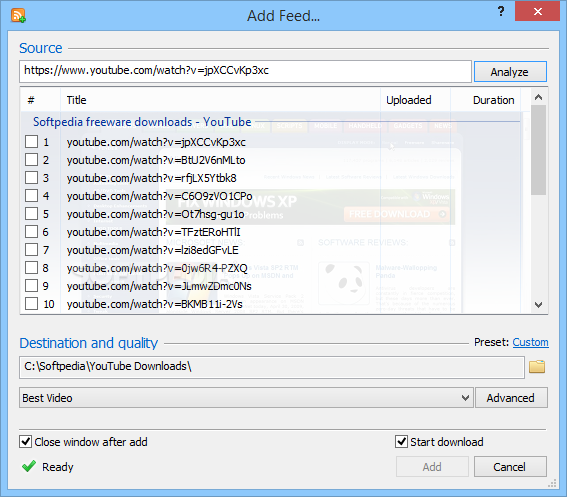The width and height of the screenshot is (567, 497).
Task: Sort list by Duration column header
Action: (x=485, y=100)
